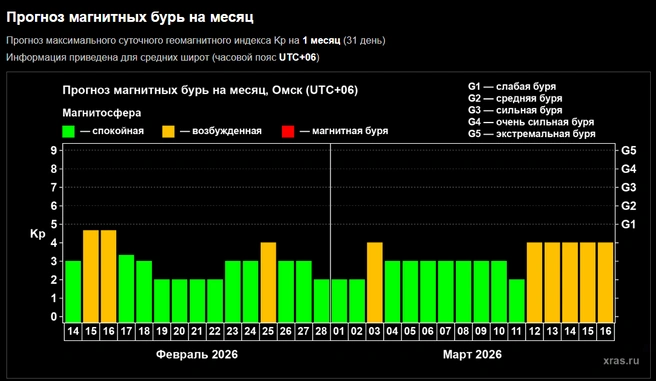The width and height of the screenshot is (656, 381).
Task: Click the February 25 yellow bar
Action: point(268,282)
